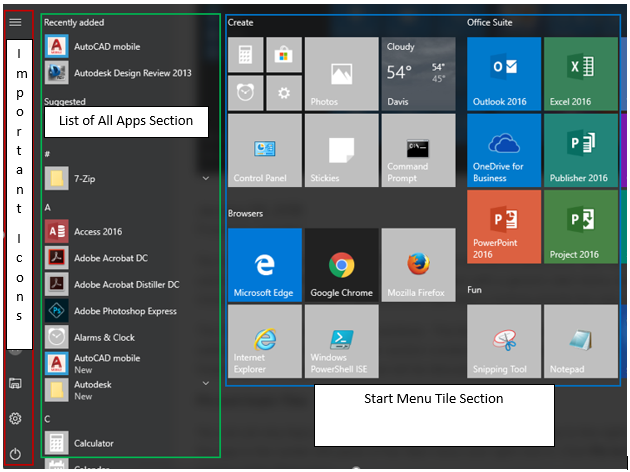Open Outlook 2016 tile
The height and width of the screenshot is (472, 630).
(504, 74)
